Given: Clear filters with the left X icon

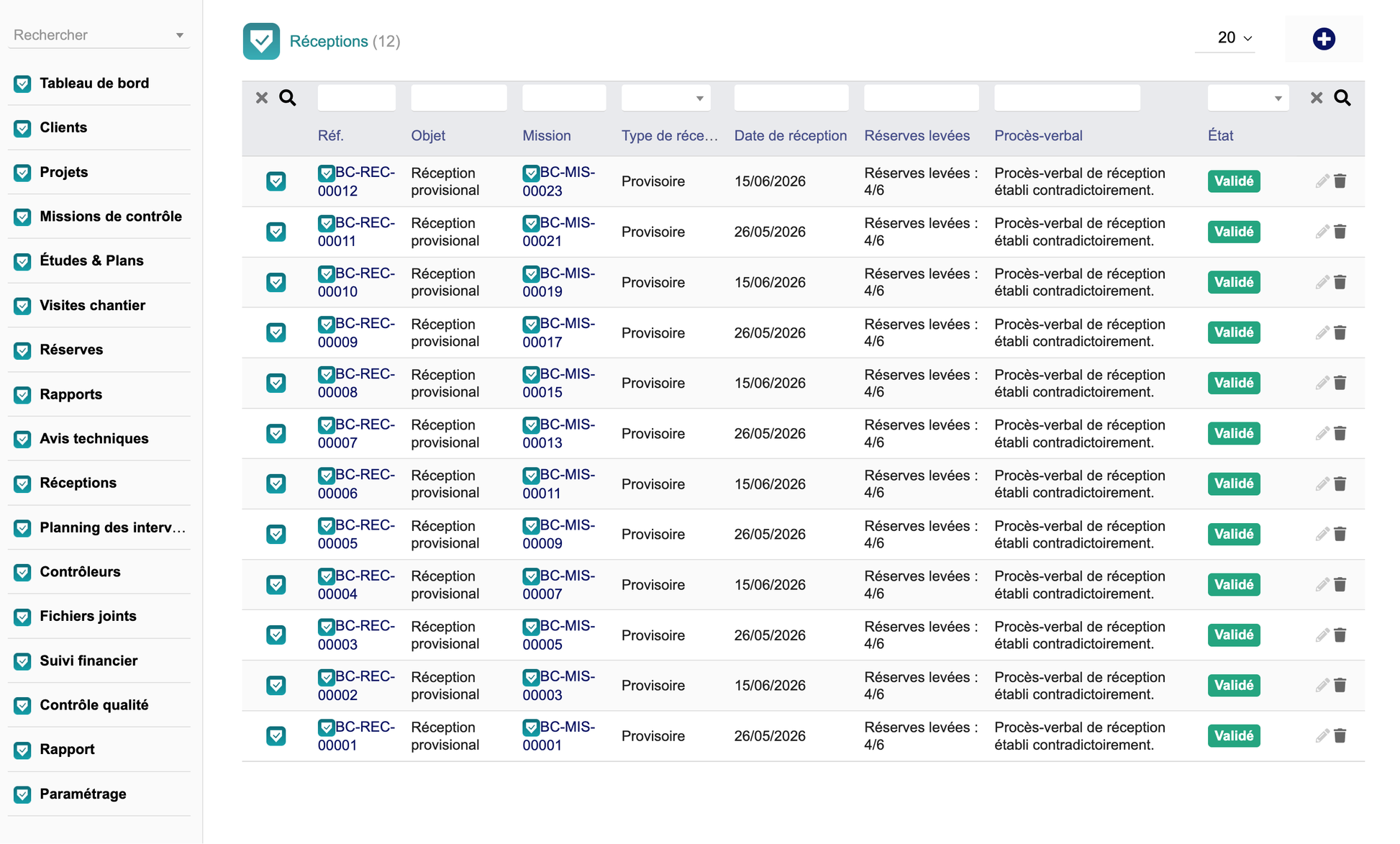Looking at the screenshot, I should [262, 98].
